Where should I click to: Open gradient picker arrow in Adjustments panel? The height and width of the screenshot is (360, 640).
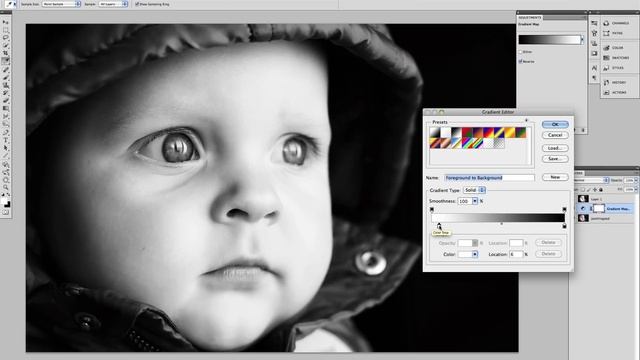[582, 40]
